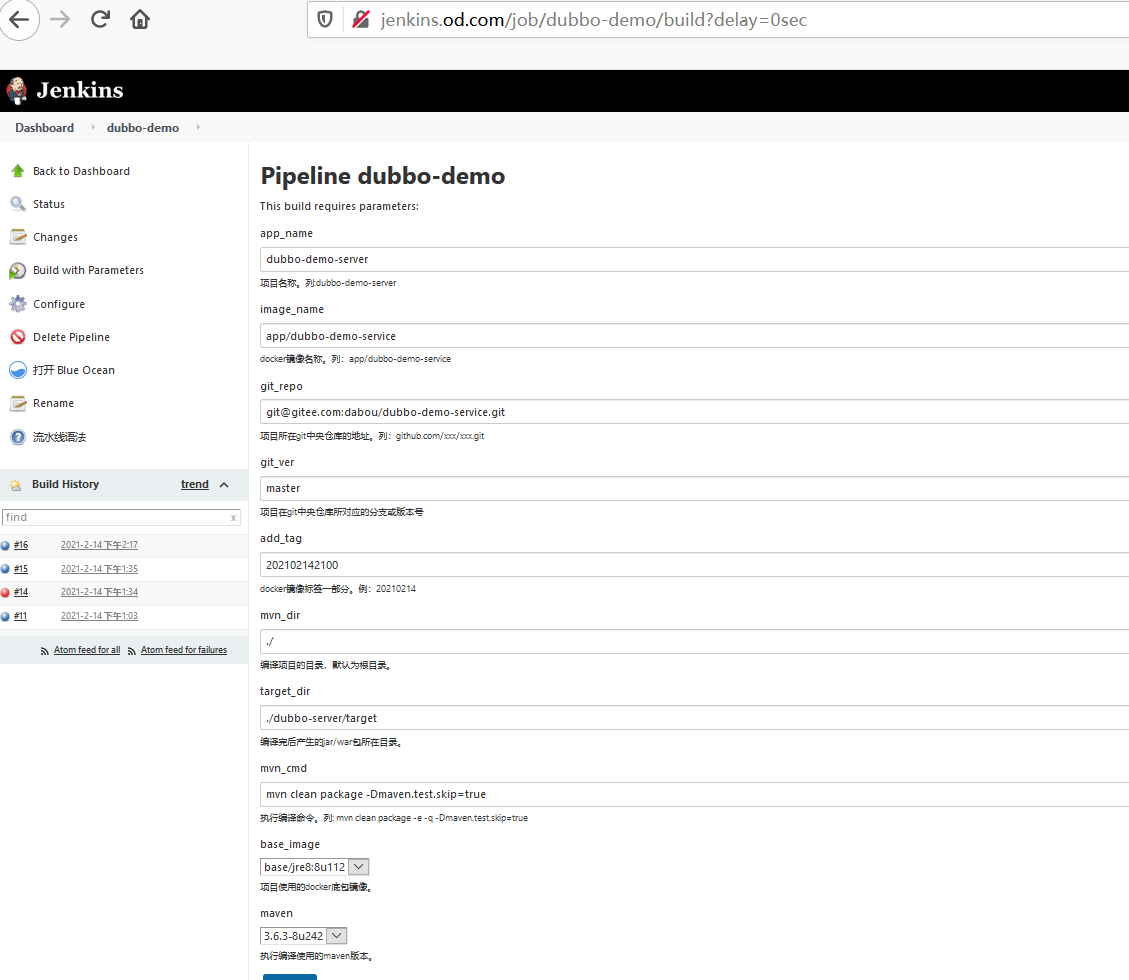Click the browser forward arrow
Image resolution: width=1129 pixels, height=980 pixels.
pos(60,19)
